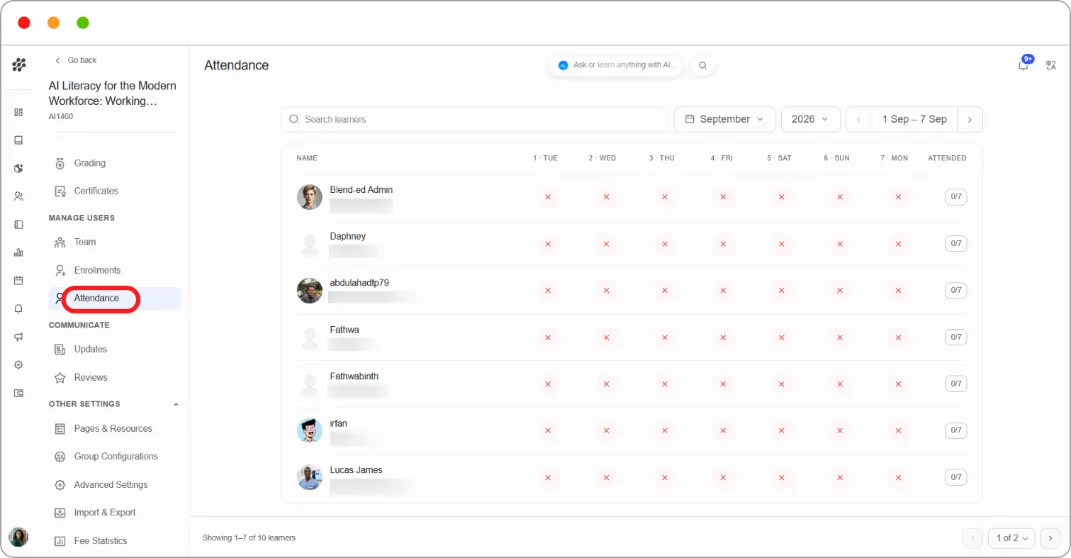1071x558 pixels.
Task: Click the Reviews star icon
Action: click(x=60, y=378)
